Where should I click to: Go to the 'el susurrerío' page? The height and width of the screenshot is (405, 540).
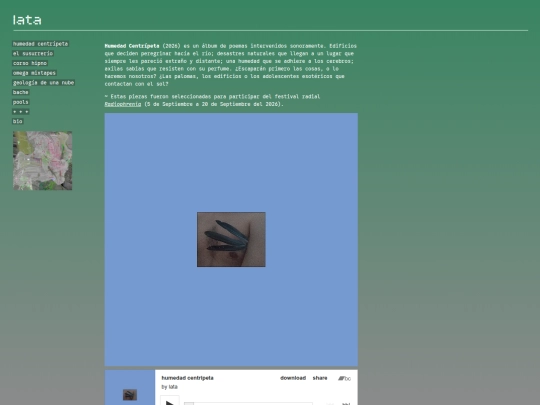click(33, 53)
